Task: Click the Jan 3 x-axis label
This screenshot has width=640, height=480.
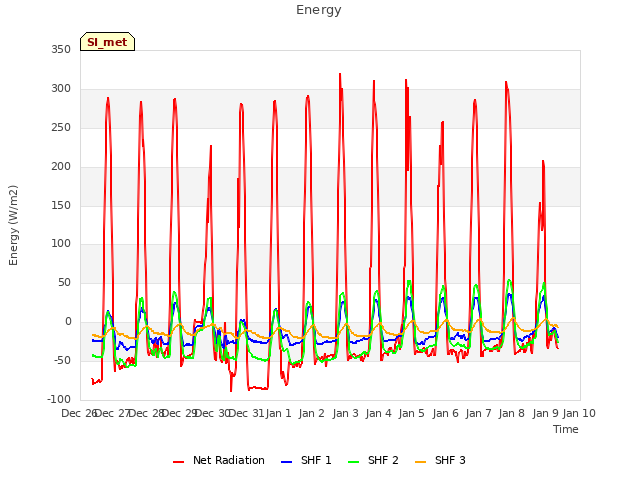Action: 345,413
